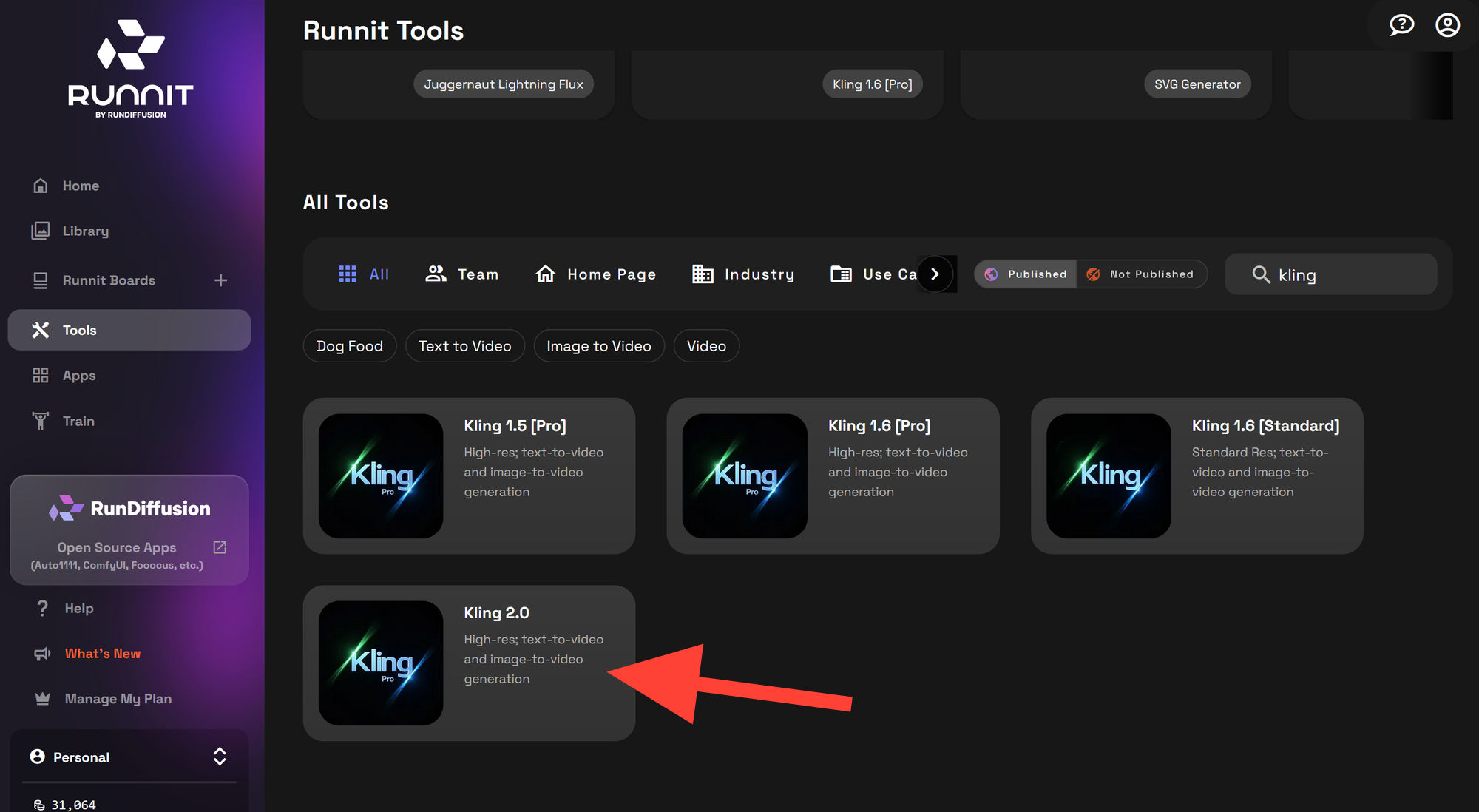Open Runnit Boards in the sidebar
This screenshot has width=1479, height=812.
click(x=109, y=280)
